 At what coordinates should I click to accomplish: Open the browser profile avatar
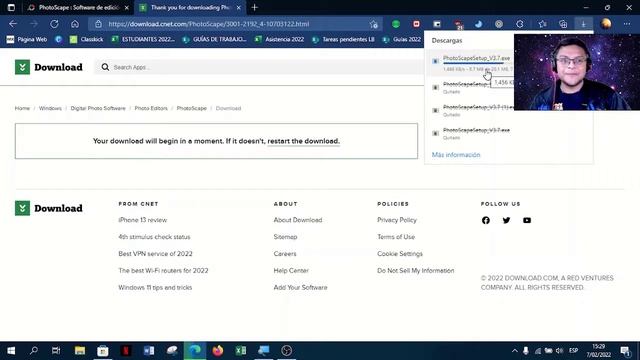[x=606, y=24]
